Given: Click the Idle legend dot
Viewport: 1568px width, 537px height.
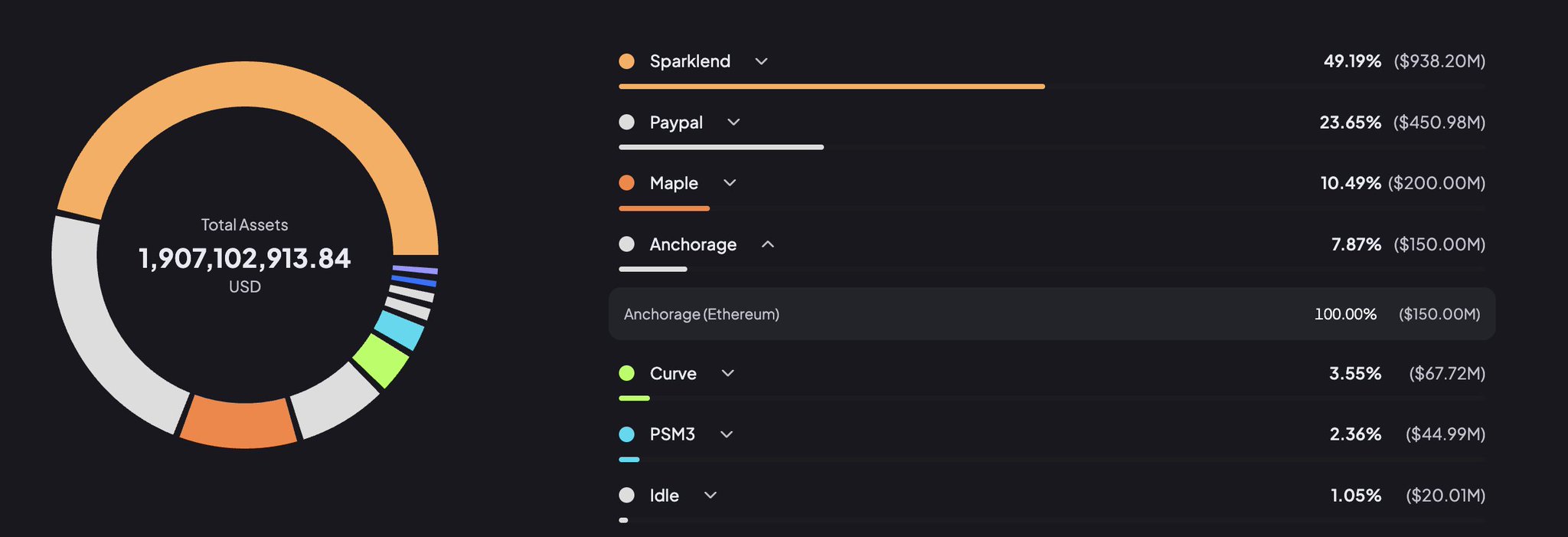Looking at the screenshot, I should (x=626, y=495).
